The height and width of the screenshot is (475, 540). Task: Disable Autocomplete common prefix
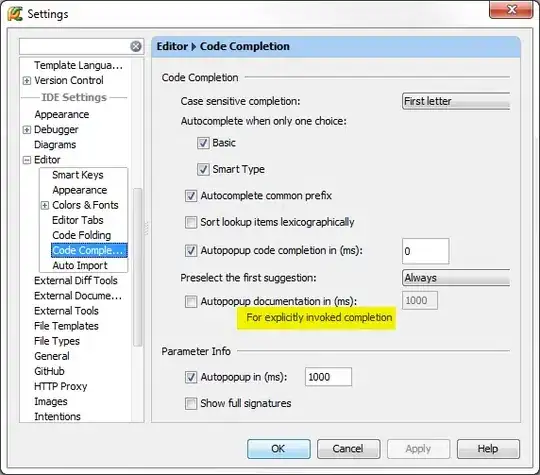(191, 196)
